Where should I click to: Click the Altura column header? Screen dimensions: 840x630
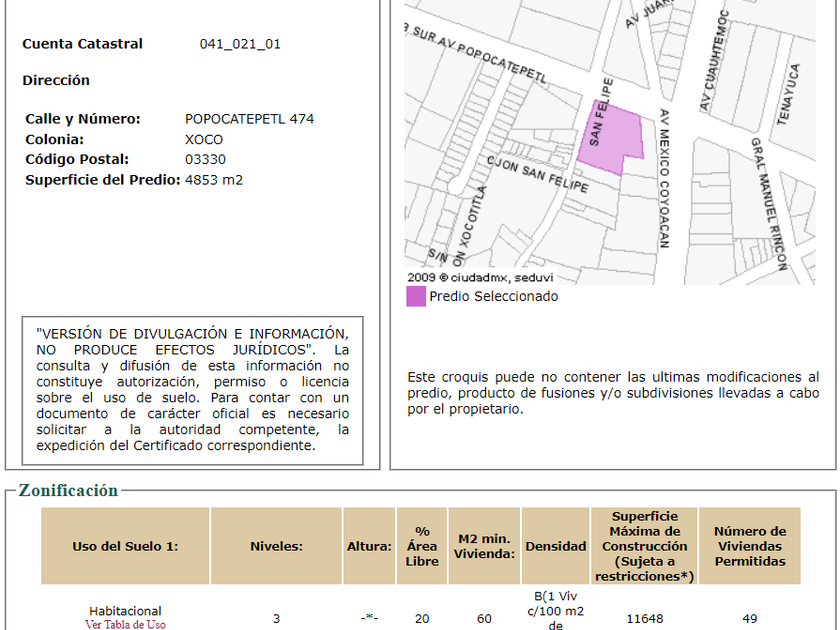[x=369, y=546]
